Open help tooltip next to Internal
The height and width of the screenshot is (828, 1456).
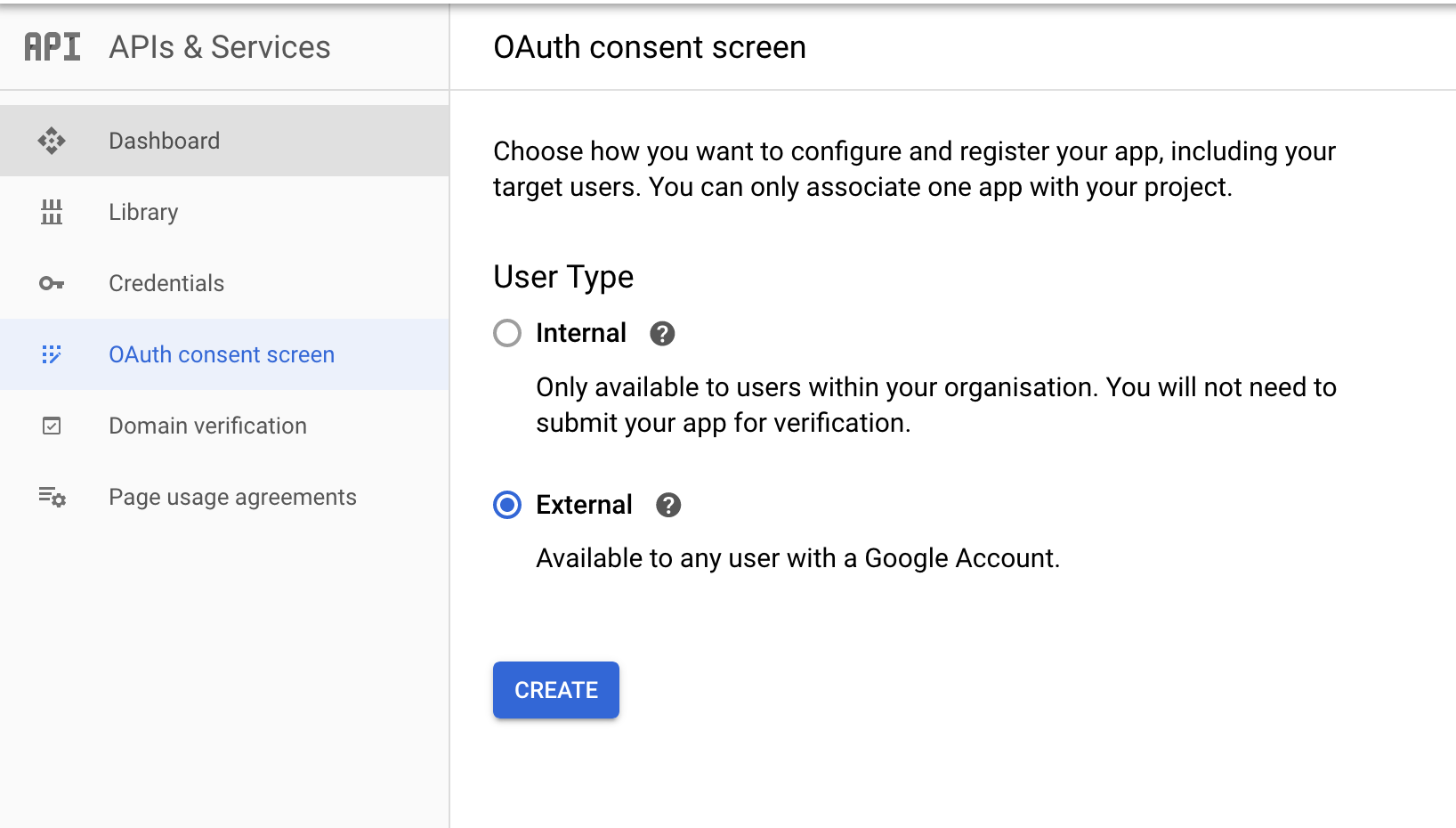coord(662,334)
